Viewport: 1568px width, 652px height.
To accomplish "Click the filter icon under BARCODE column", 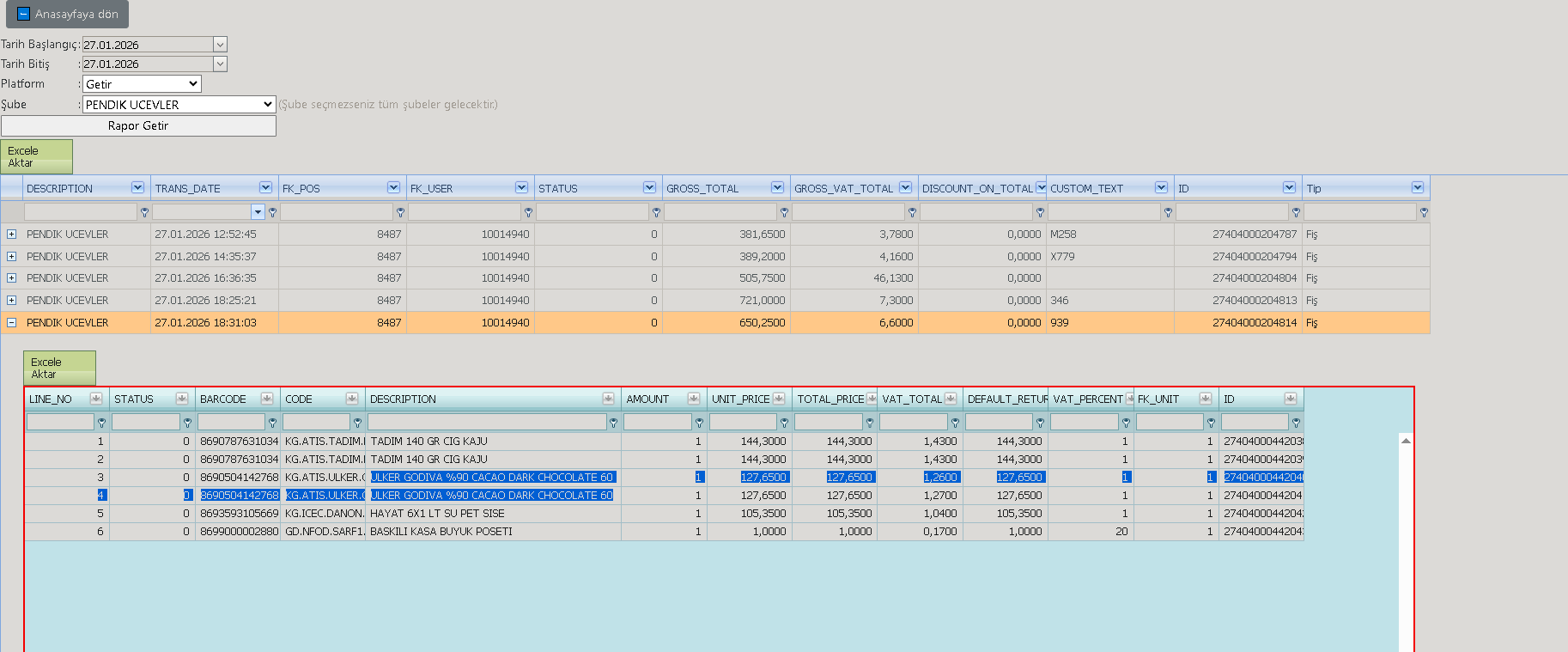I will pyautogui.click(x=272, y=423).
